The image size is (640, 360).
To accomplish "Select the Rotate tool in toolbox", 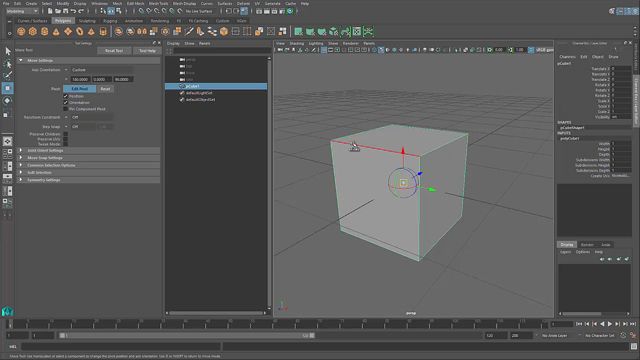I will (x=8, y=101).
